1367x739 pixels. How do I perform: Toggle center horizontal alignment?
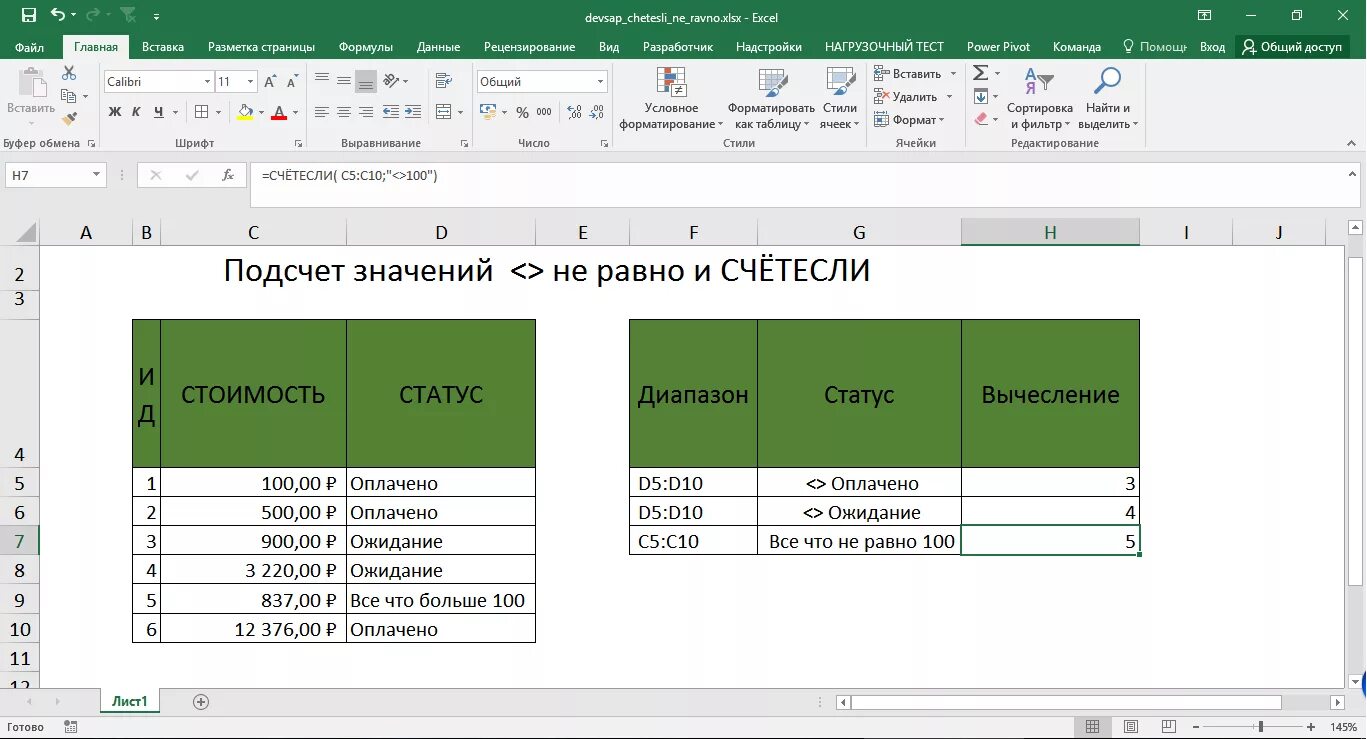pos(344,112)
